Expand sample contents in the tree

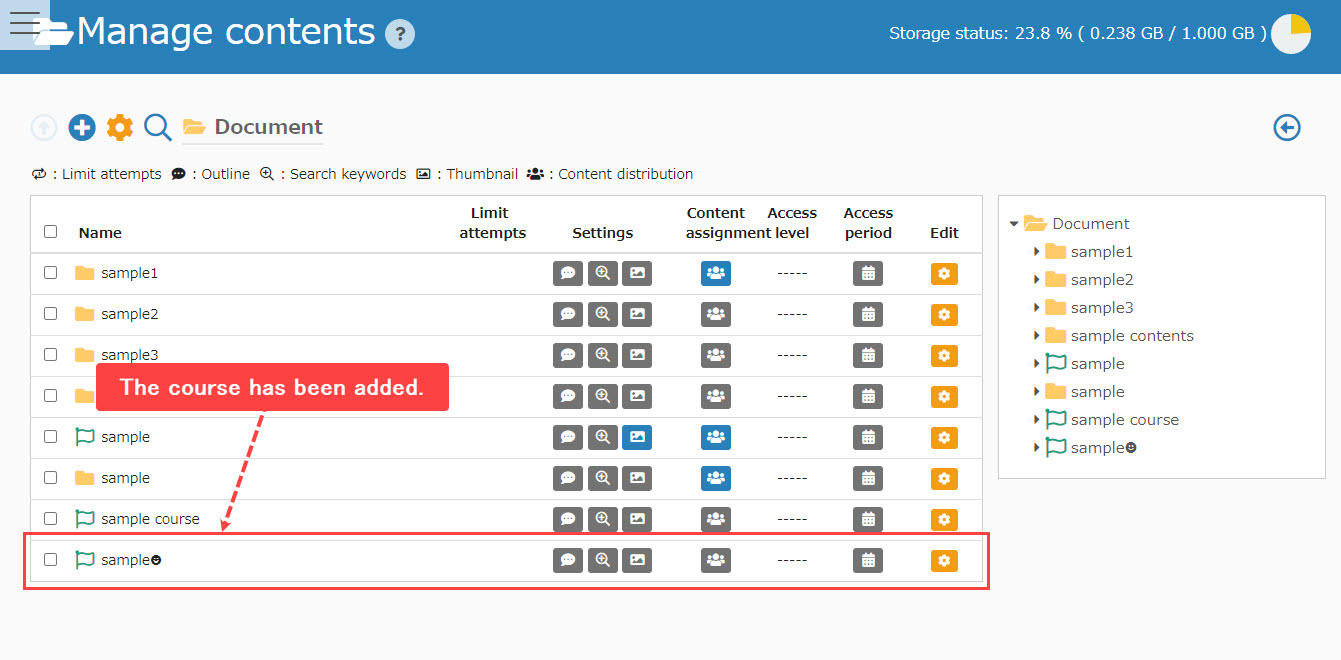click(x=1036, y=336)
